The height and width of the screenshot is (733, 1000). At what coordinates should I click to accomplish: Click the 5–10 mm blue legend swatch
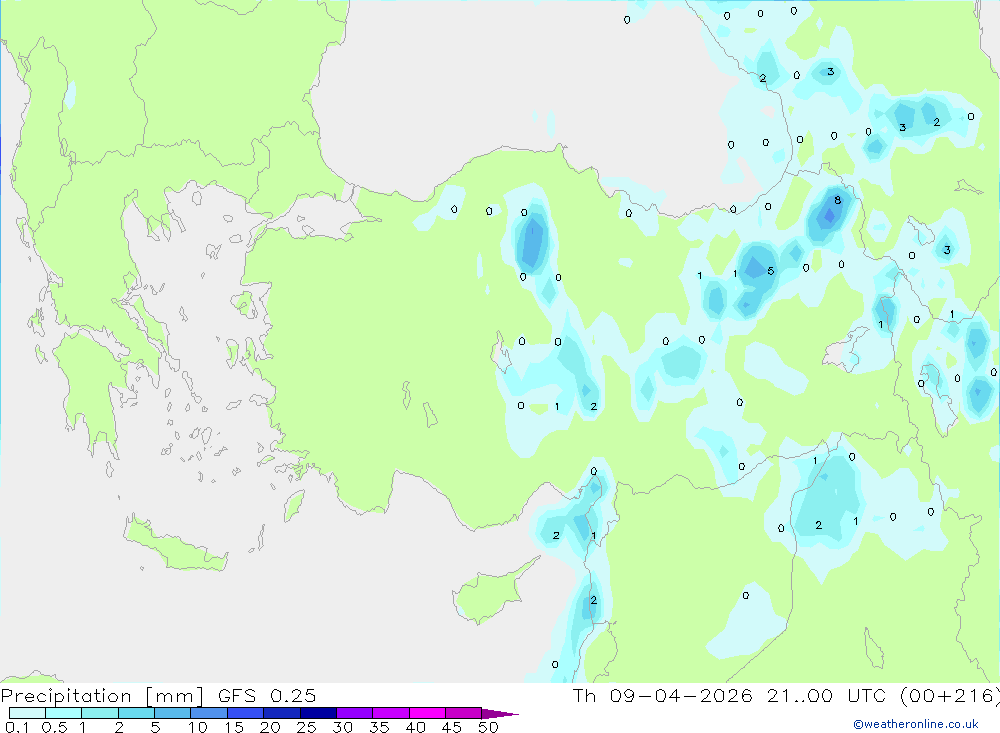[x=173, y=713]
